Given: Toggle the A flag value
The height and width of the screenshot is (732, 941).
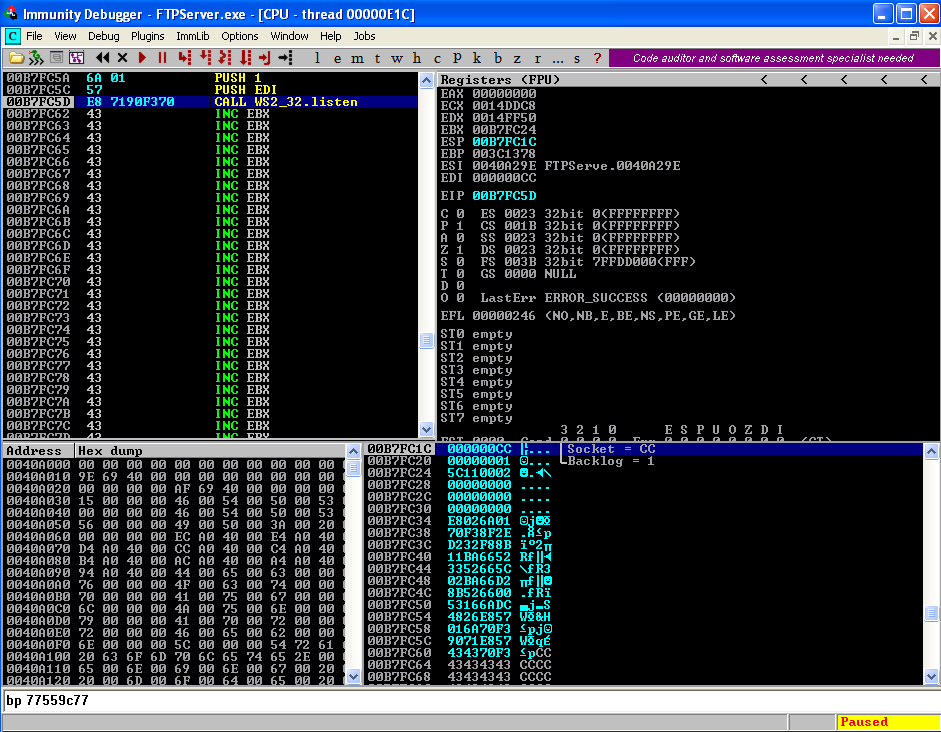Looking at the screenshot, I should pyautogui.click(x=460, y=238).
